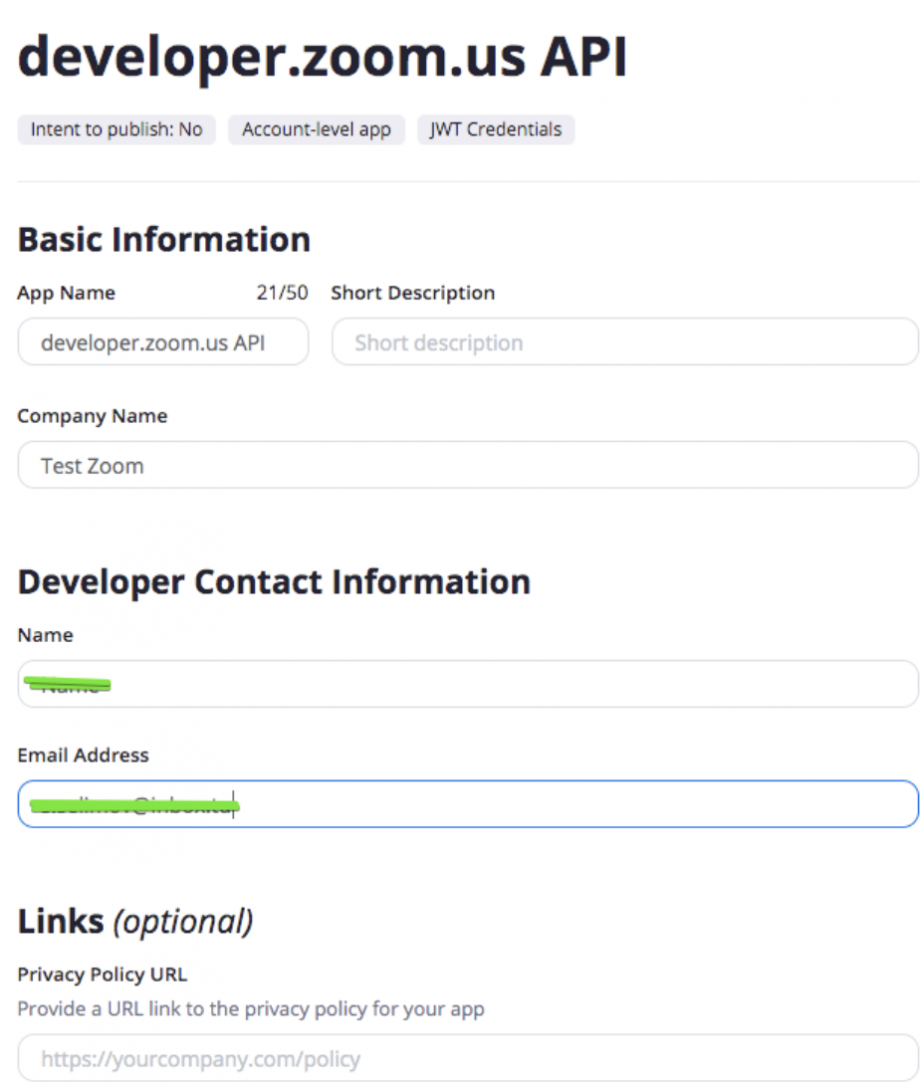Viewport: 920px width, 1085px height.
Task: Click the '21/50' character counter
Action: pos(282,293)
